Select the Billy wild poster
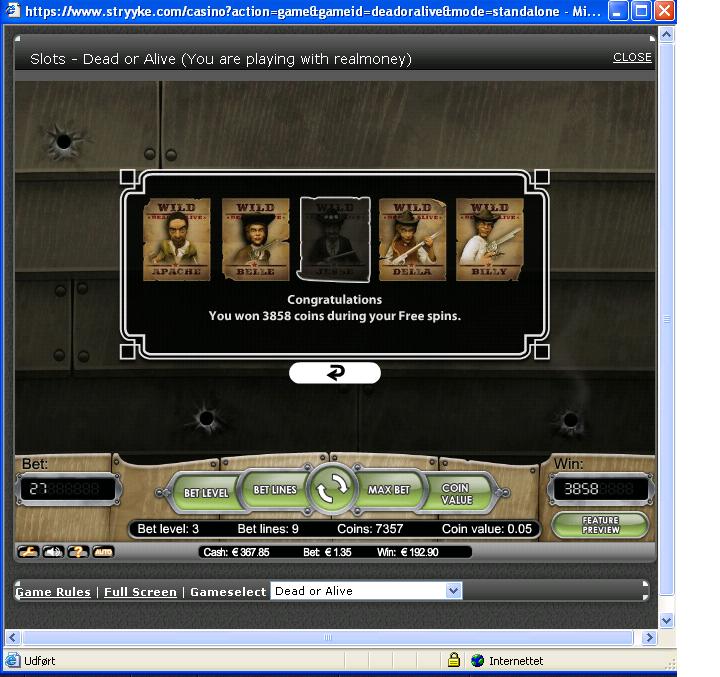This screenshot has width=720, height=677. tap(490, 239)
